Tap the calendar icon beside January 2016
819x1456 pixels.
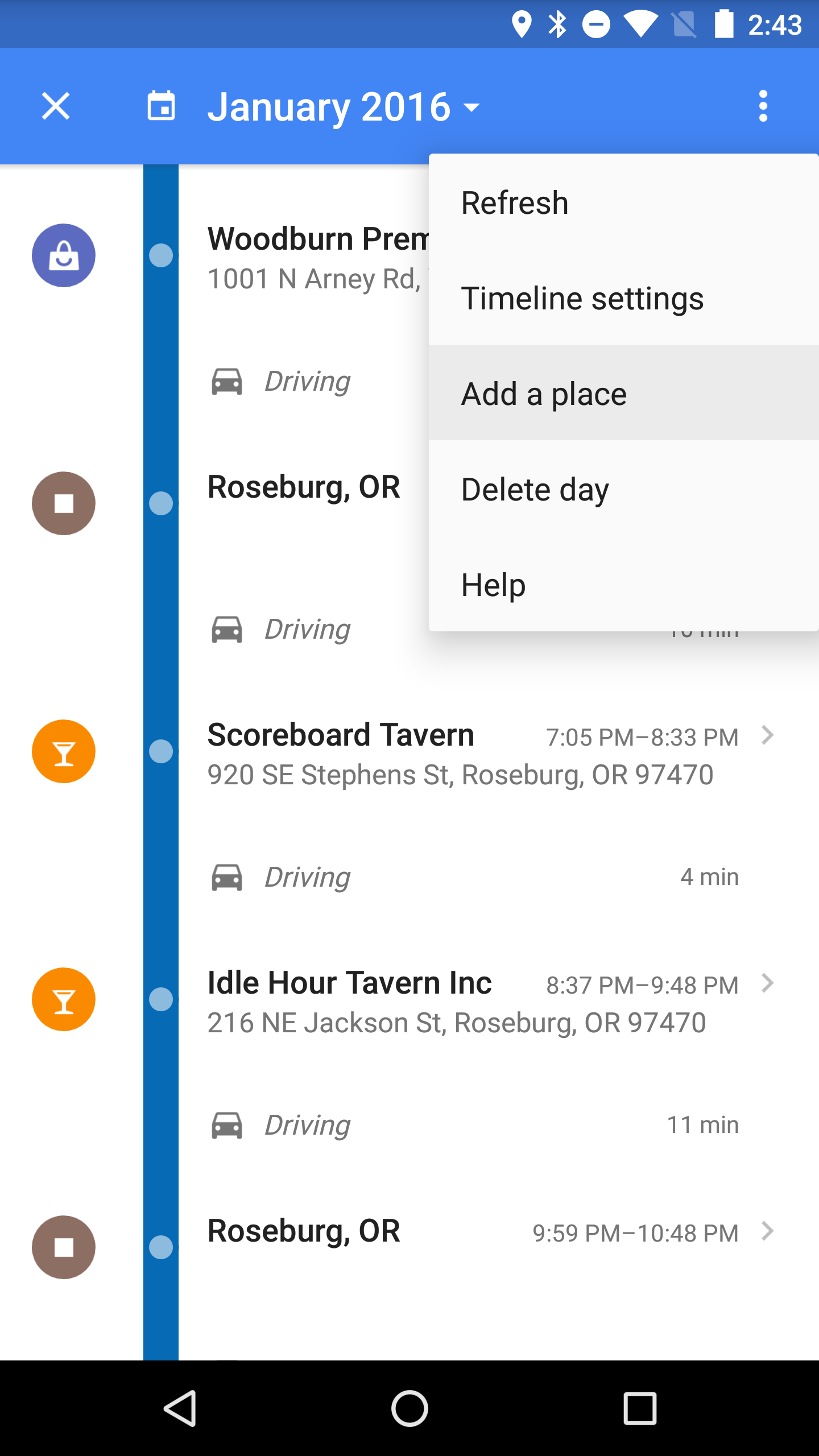coord(161,106)
